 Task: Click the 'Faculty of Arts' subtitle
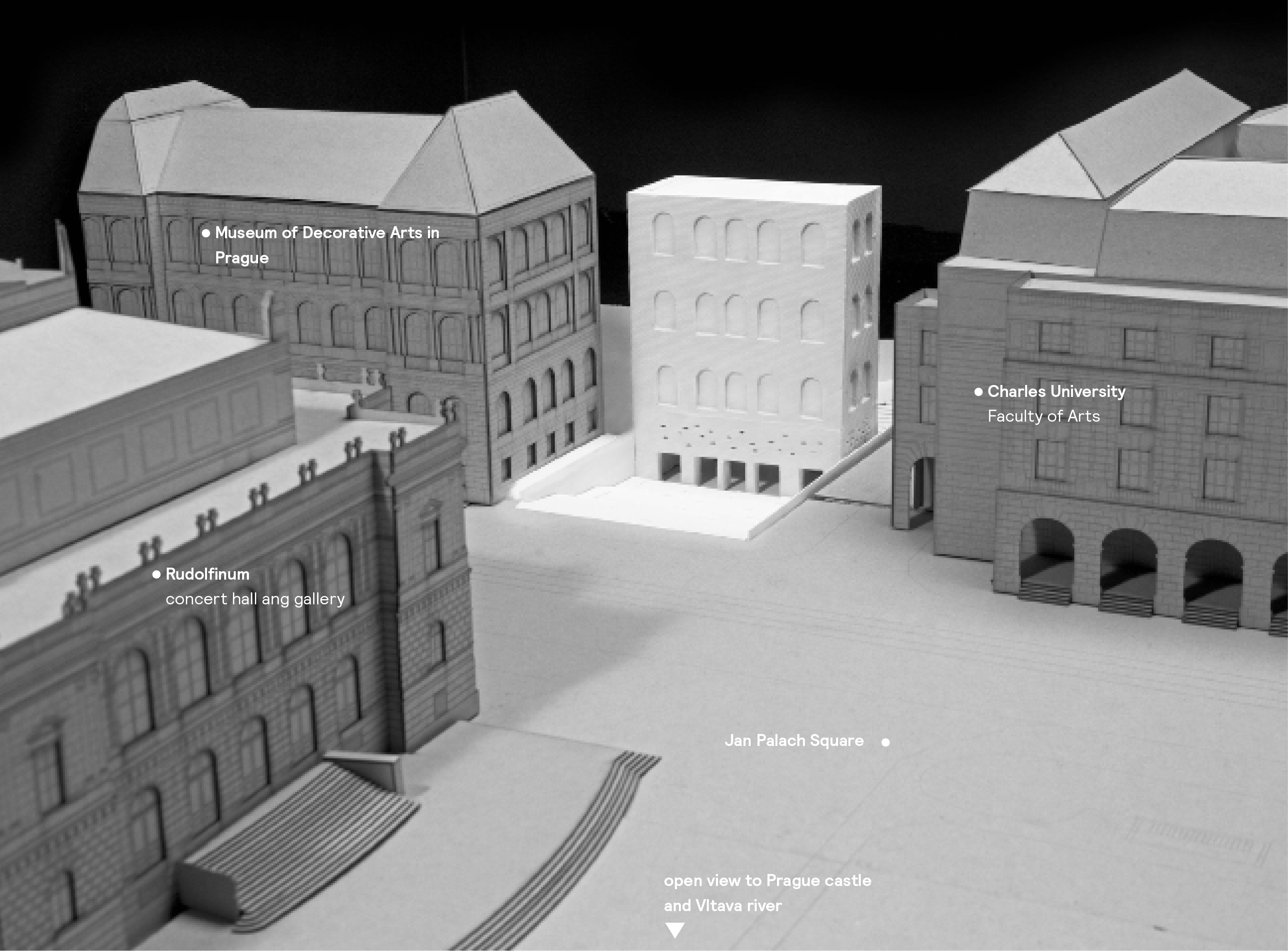[1043, 416]
